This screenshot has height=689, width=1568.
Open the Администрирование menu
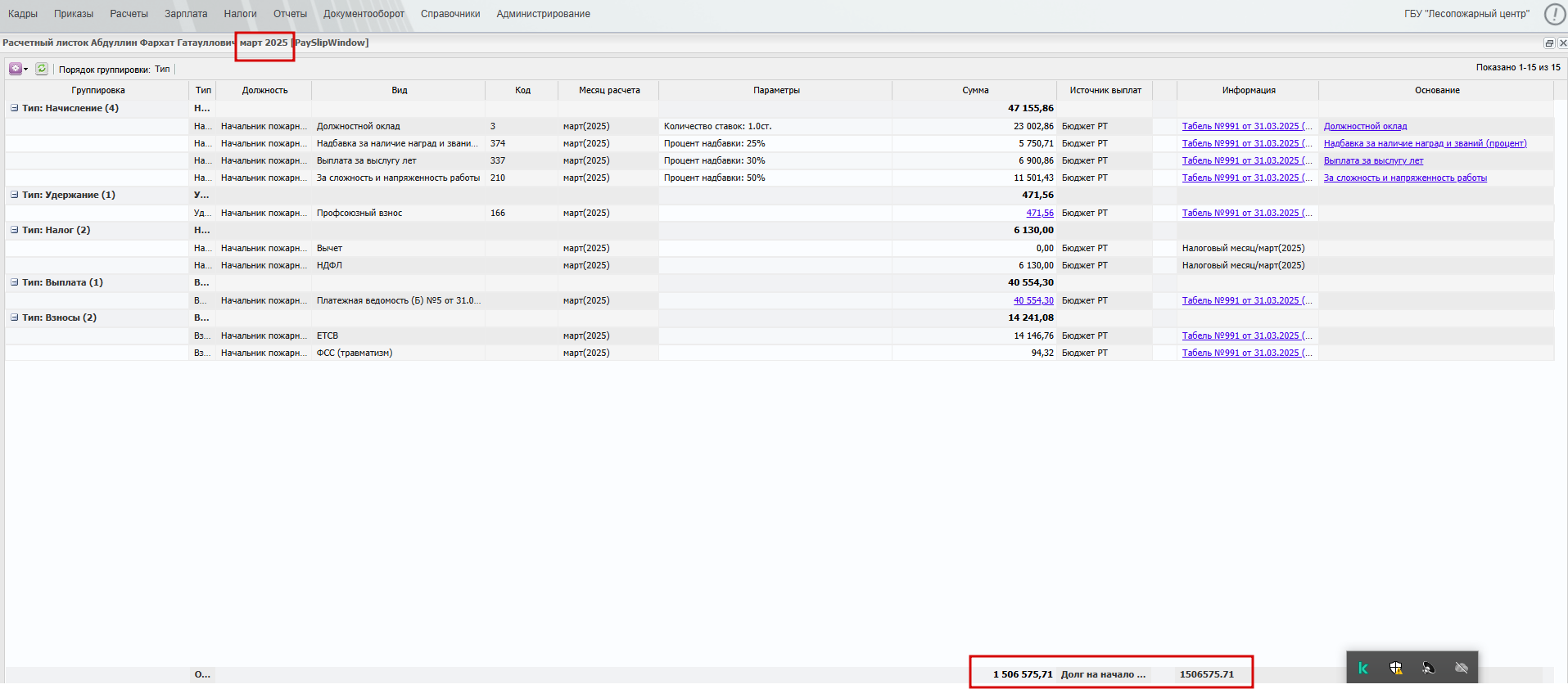point(543,14)
